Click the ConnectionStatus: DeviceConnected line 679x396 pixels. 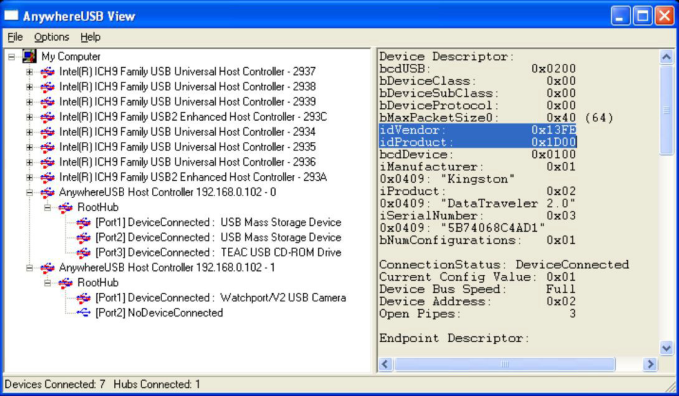[x=504, y=265]
